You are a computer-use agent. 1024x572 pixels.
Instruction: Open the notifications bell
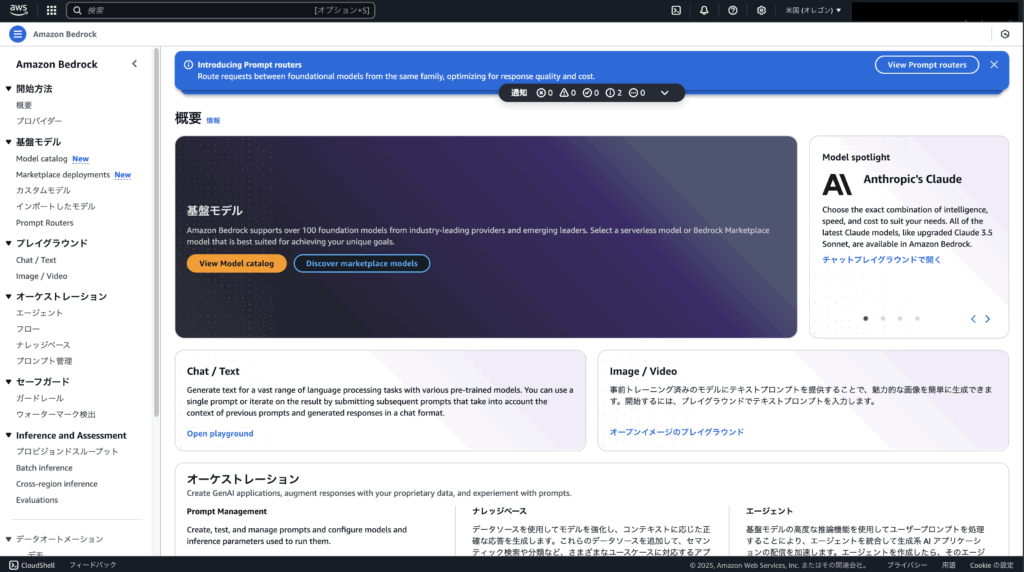click(x=704, y=10)
